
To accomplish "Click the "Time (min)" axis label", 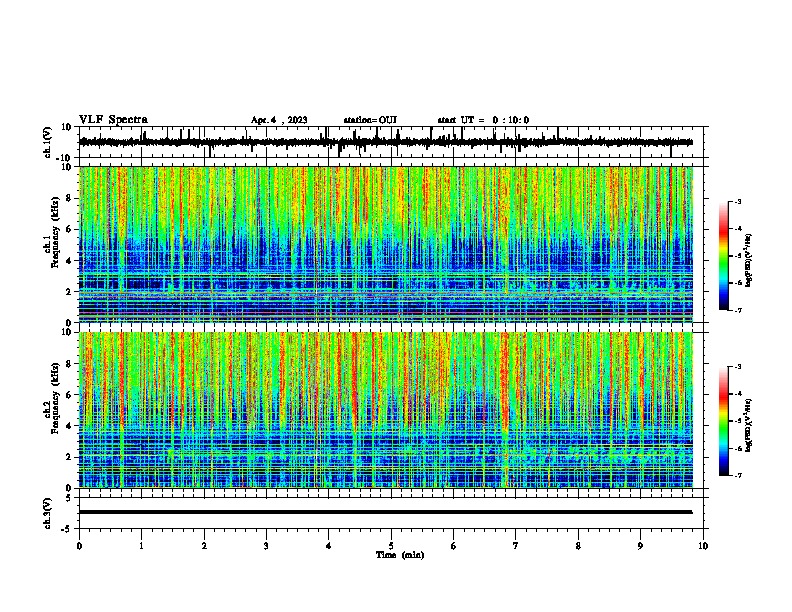I will pos(400,555).
